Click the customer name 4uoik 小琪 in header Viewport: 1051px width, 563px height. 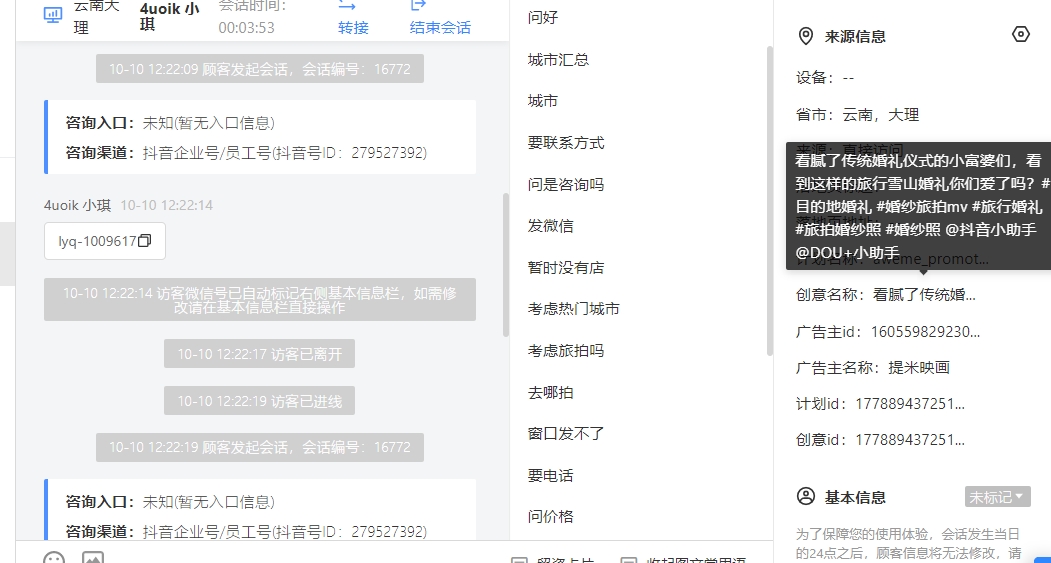[170, 17]
